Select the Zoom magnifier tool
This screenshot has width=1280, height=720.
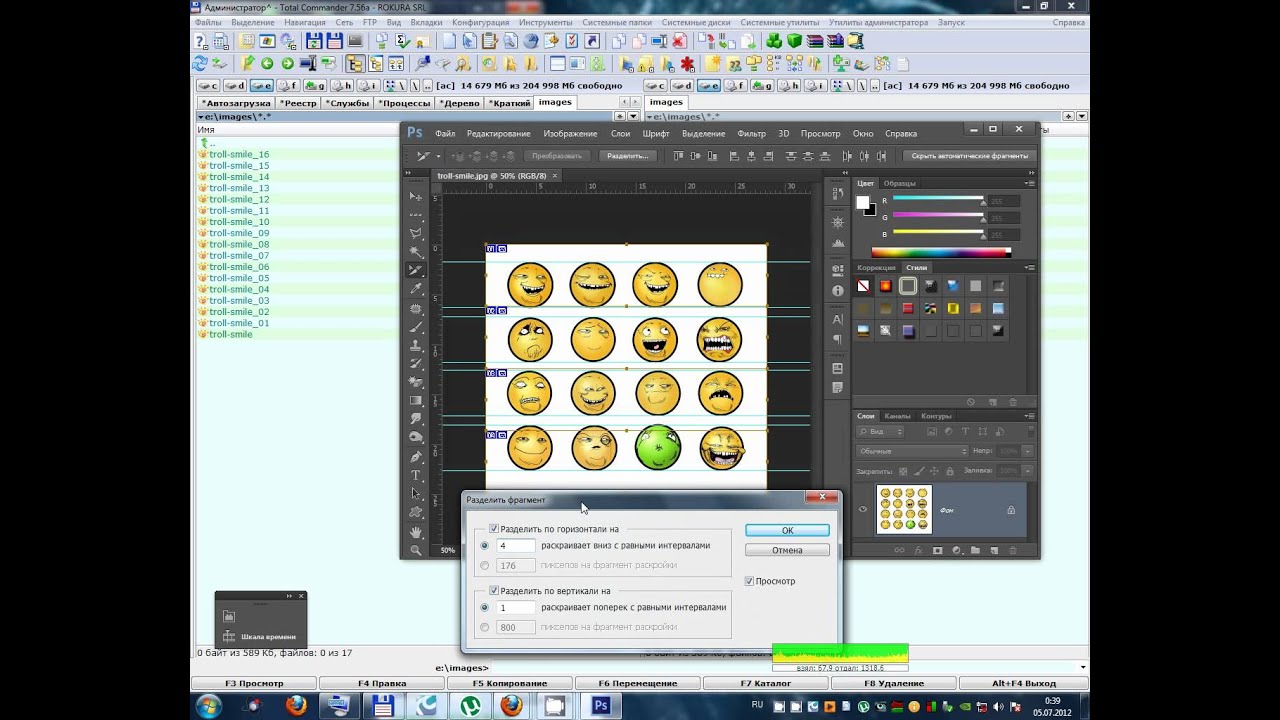(x=416, y=550)
